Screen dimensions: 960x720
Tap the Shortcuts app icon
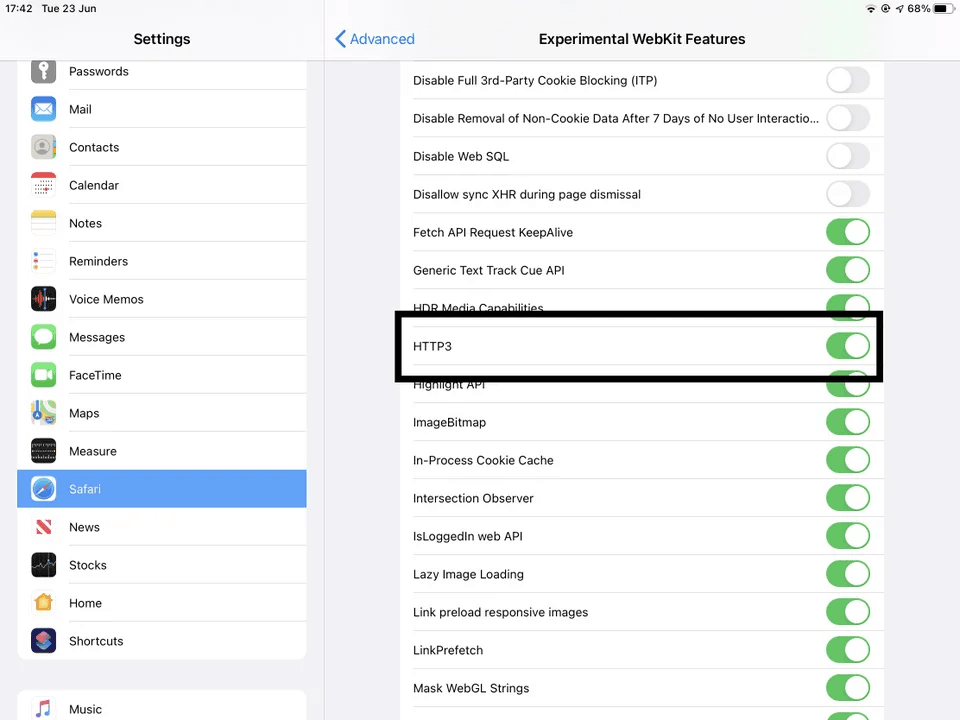pyautogui.click(x=43, y=641)
